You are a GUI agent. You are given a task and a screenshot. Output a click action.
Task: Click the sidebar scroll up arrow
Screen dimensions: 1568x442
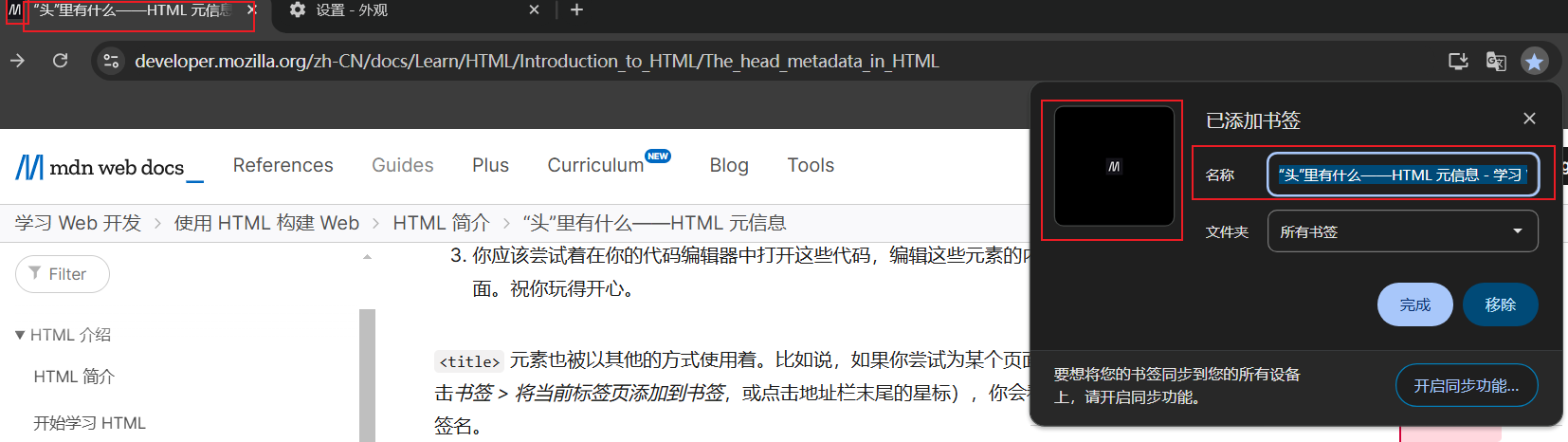367,257
